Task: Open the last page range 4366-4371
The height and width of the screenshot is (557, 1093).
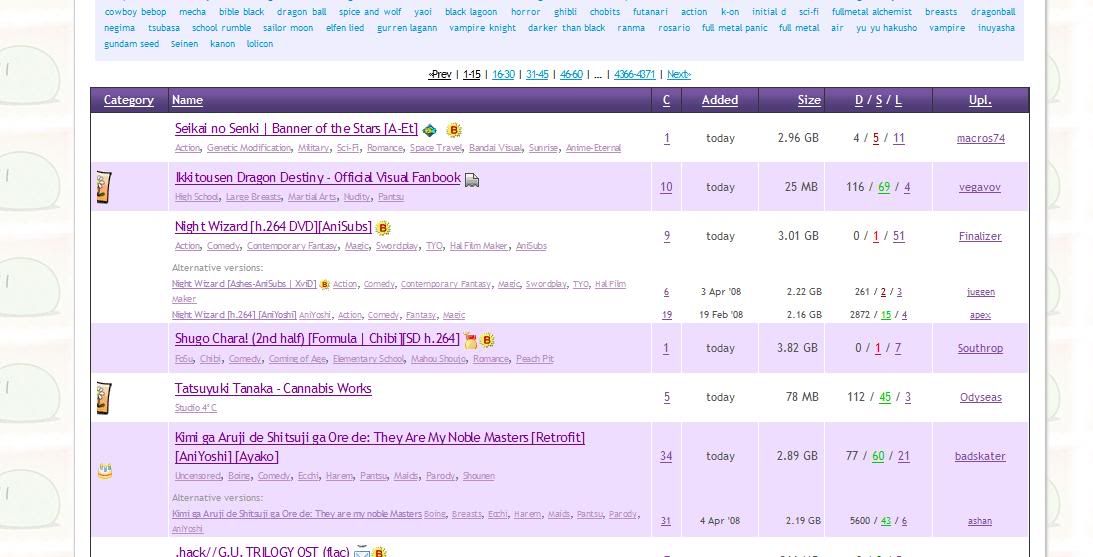Action: click(x=634, y=75)
